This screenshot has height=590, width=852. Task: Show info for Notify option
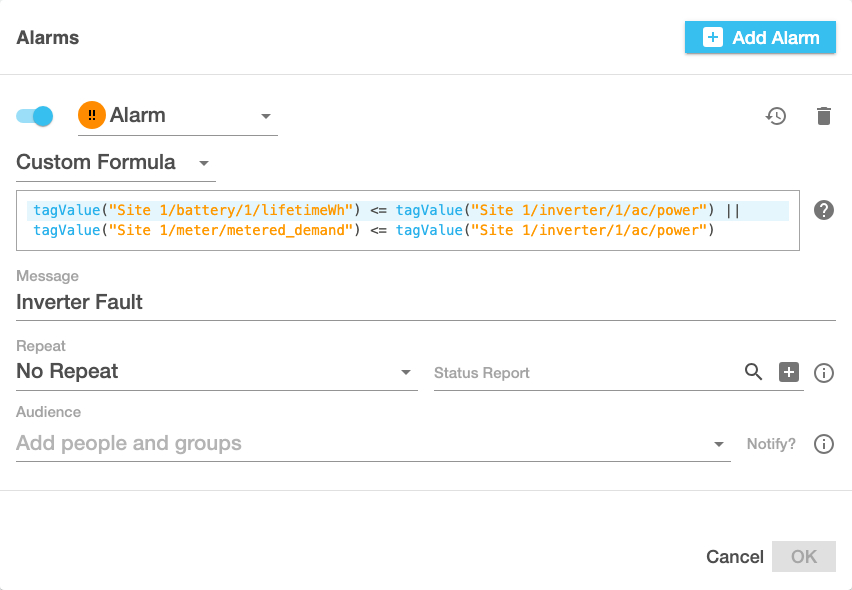pos(824,444)
